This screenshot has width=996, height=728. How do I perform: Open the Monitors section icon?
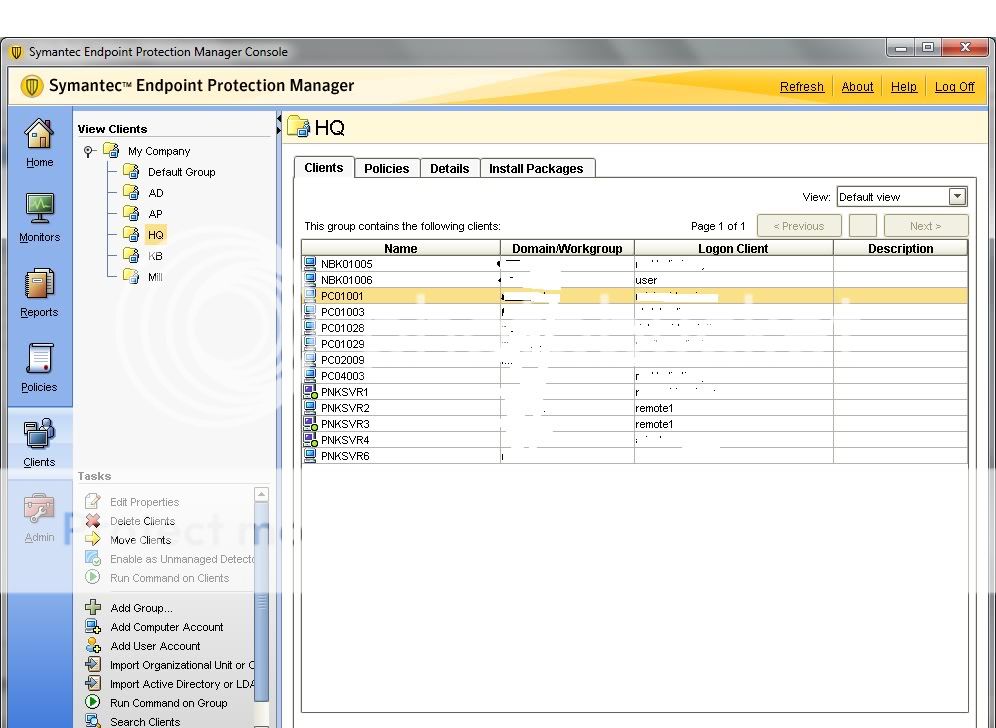(x=39, y=208)
